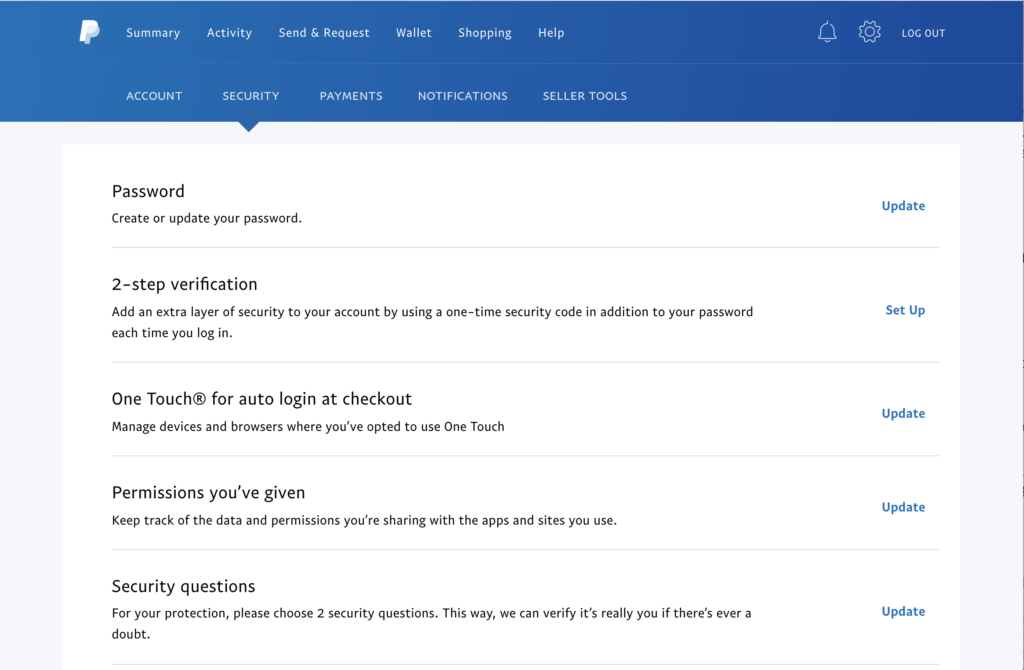Viewport: 1024px width, 670px height.
Task: Select the Security tab
Action: tap(251, 96)
